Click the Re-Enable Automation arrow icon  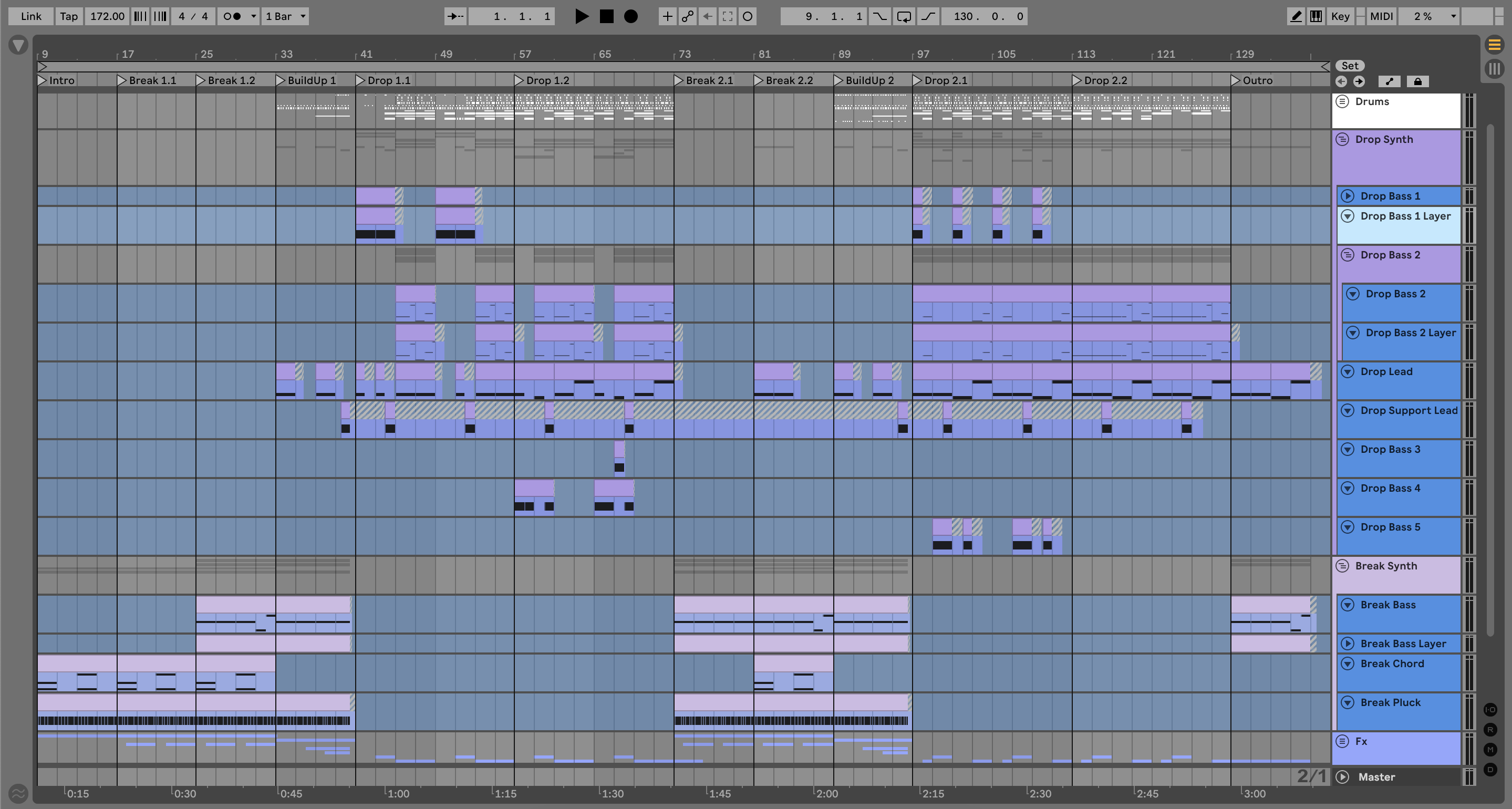pyautogui.click(x=707, y=16)
